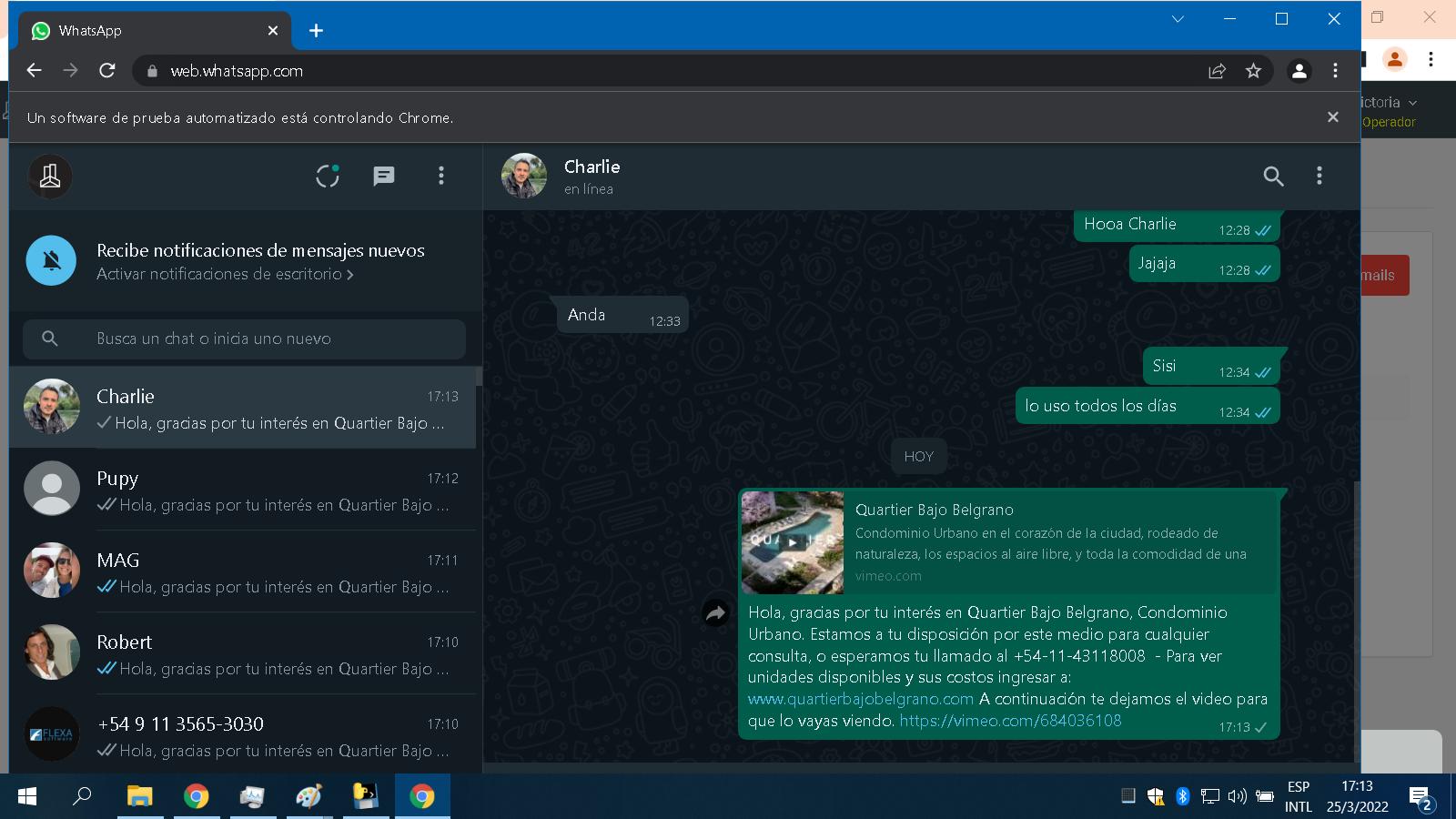This screenshot has height=819, width=1456.
Task: Open the Windows Start menu
Action: pyautogui.click(x=27, y=796)
